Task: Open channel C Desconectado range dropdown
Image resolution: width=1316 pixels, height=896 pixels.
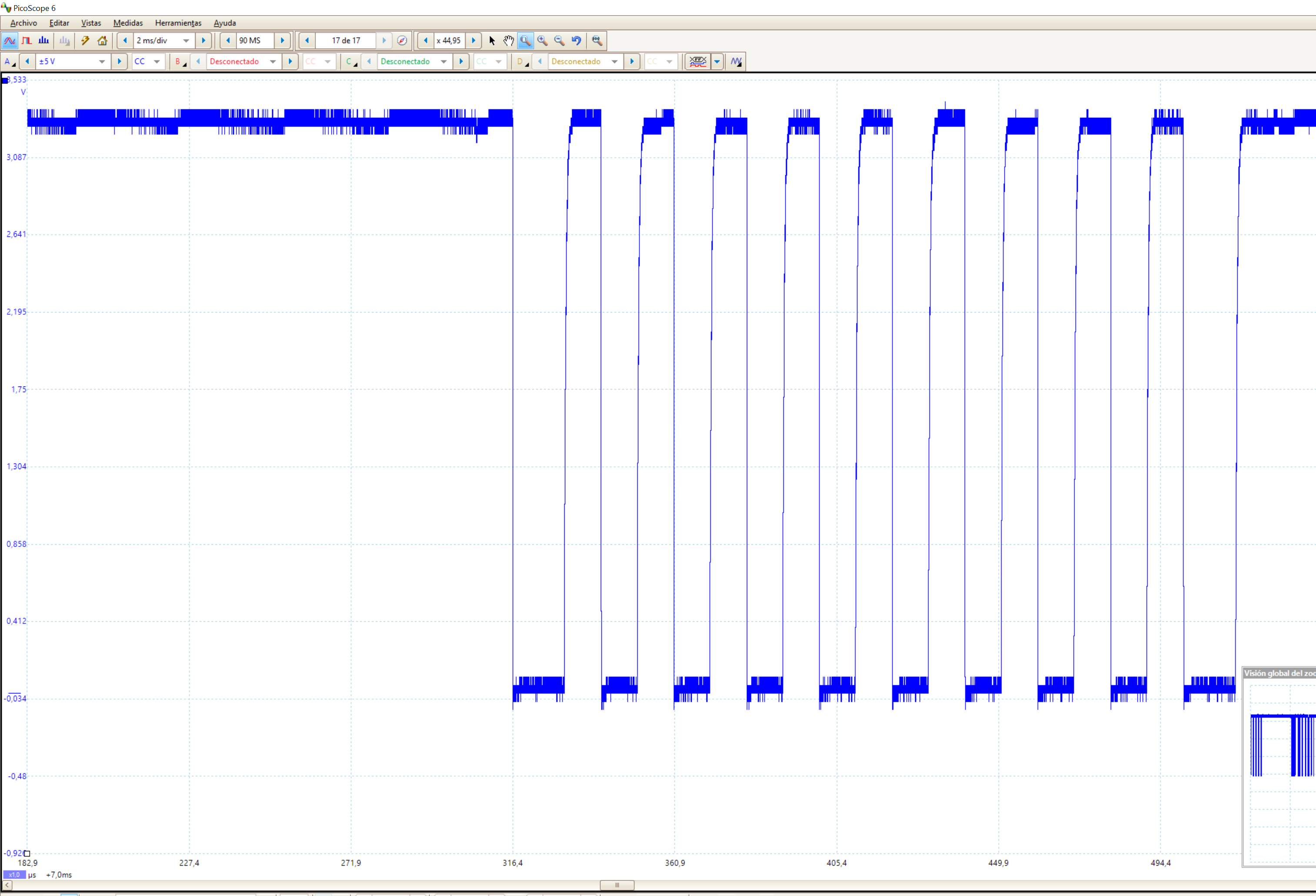Action: pyautogui.click(x=444, y=62)
